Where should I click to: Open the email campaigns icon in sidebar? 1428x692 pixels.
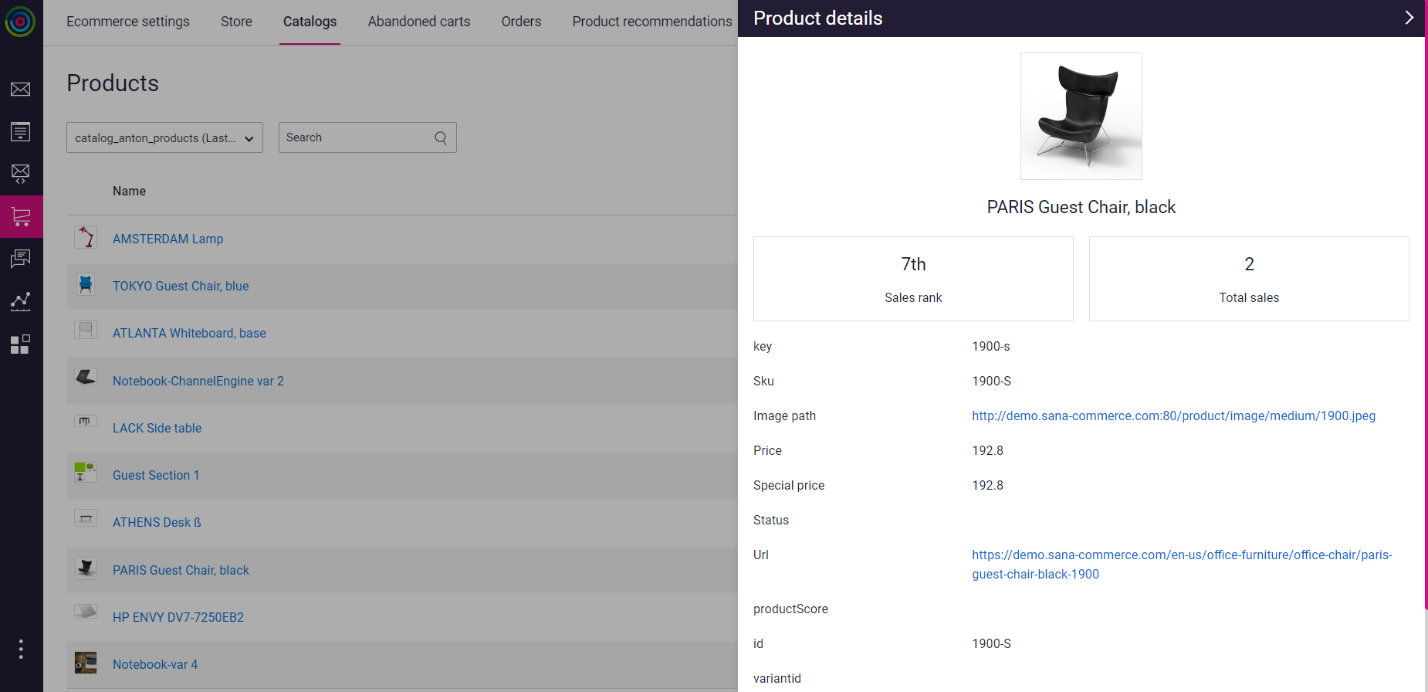tap(20, 89)
